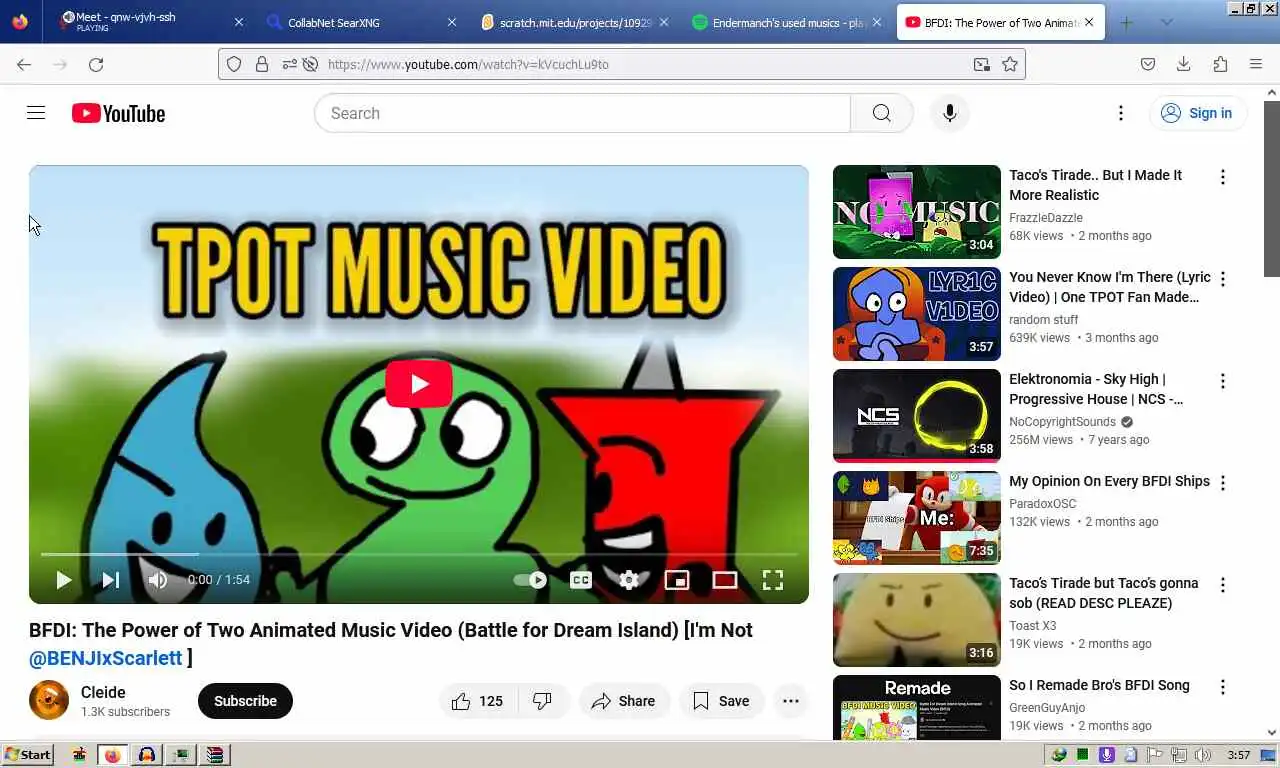This screenshot has height=768, width=1280.
Task: Switch to Endermanch's used musics tab
Action: (x=785, y=22)
